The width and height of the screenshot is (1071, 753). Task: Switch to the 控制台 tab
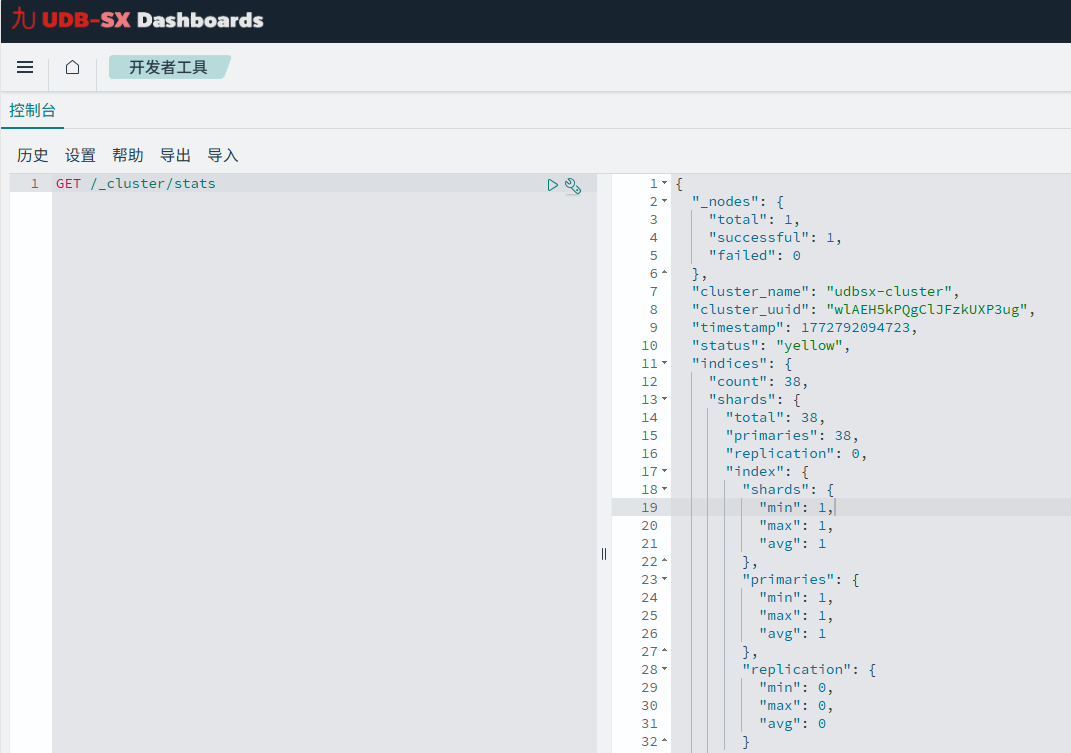click(x=32, y=110)
